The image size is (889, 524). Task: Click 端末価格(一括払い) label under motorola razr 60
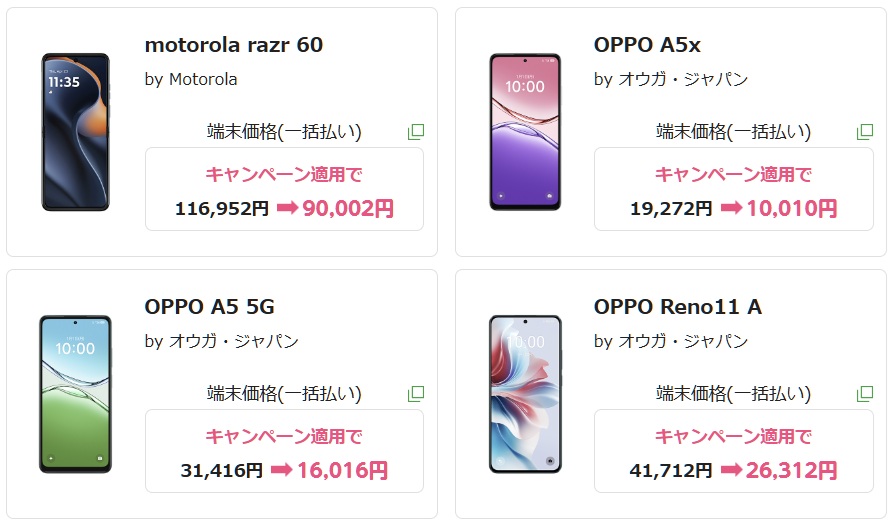pos(284,132)
